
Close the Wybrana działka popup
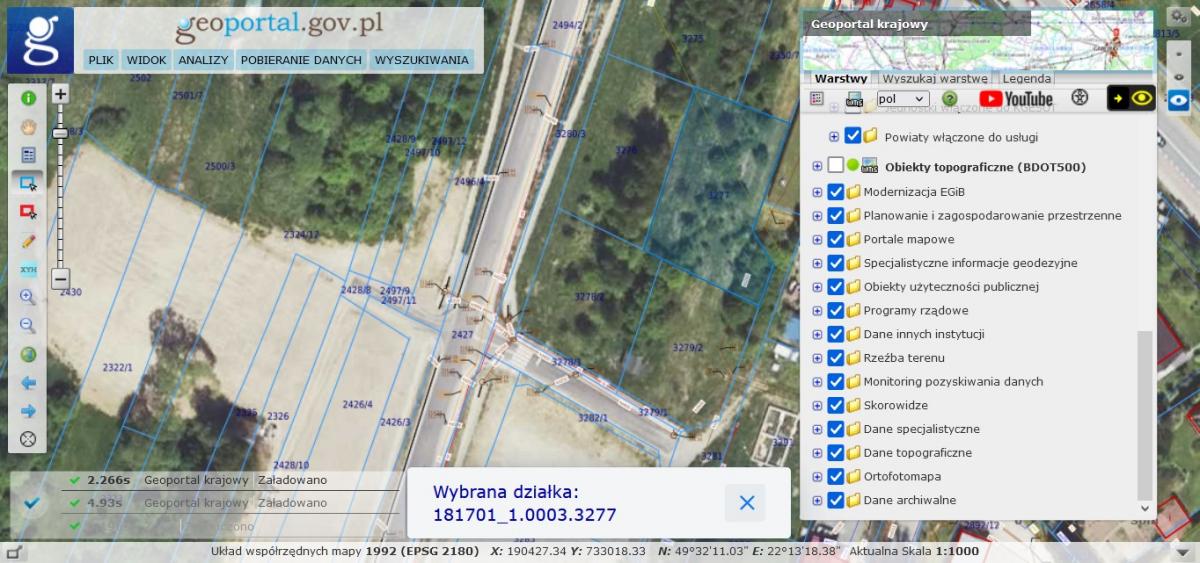click(x=747, y=503)
